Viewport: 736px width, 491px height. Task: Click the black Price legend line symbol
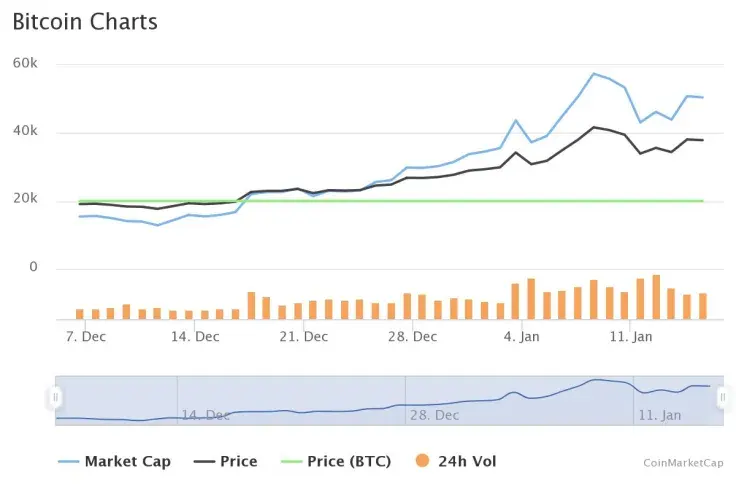[204, 462]
